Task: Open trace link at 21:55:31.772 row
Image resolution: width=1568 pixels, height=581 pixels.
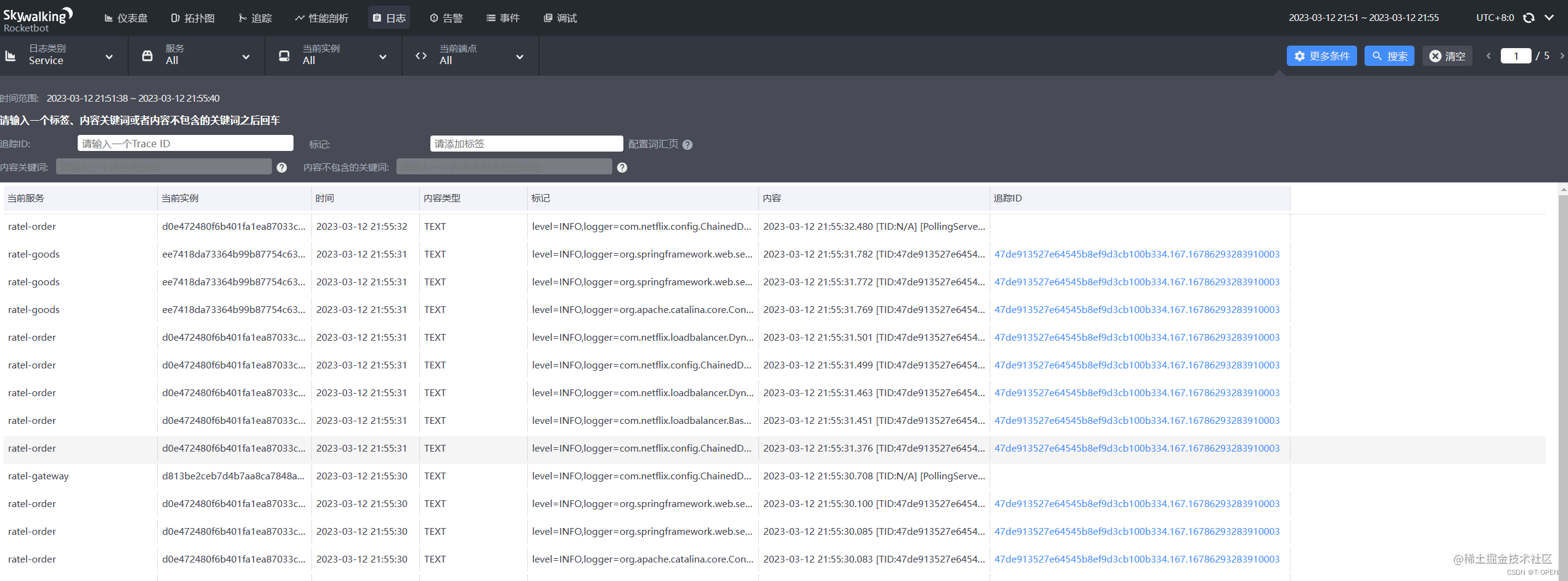Action: pyautogui.click(x=1136, y=282)
